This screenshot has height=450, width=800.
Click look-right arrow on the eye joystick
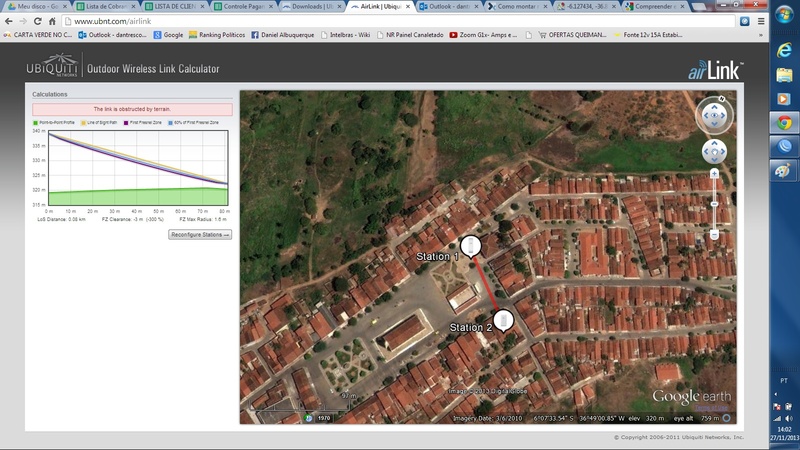(x=723, y=115)
